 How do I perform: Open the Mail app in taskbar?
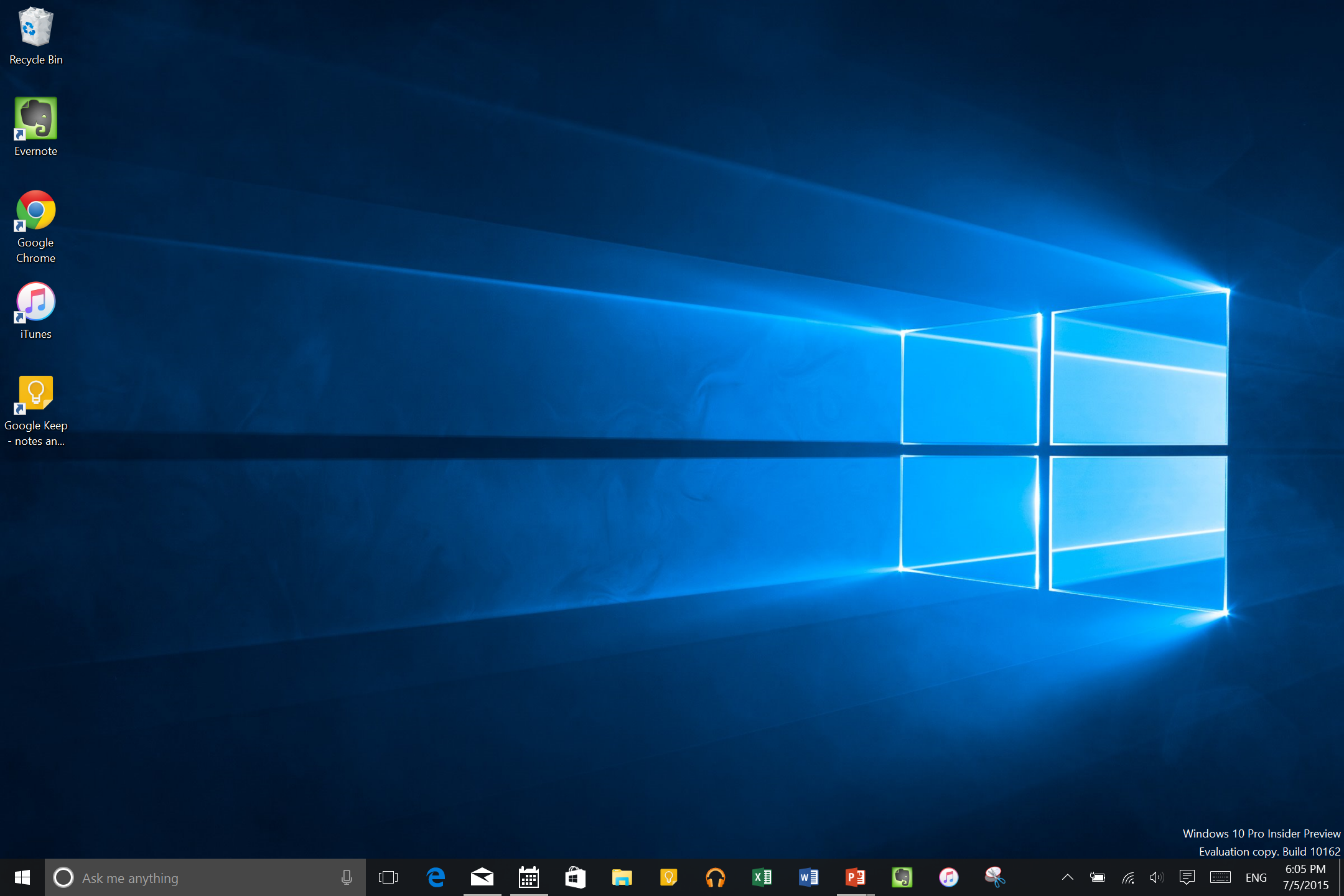[482, 877]
